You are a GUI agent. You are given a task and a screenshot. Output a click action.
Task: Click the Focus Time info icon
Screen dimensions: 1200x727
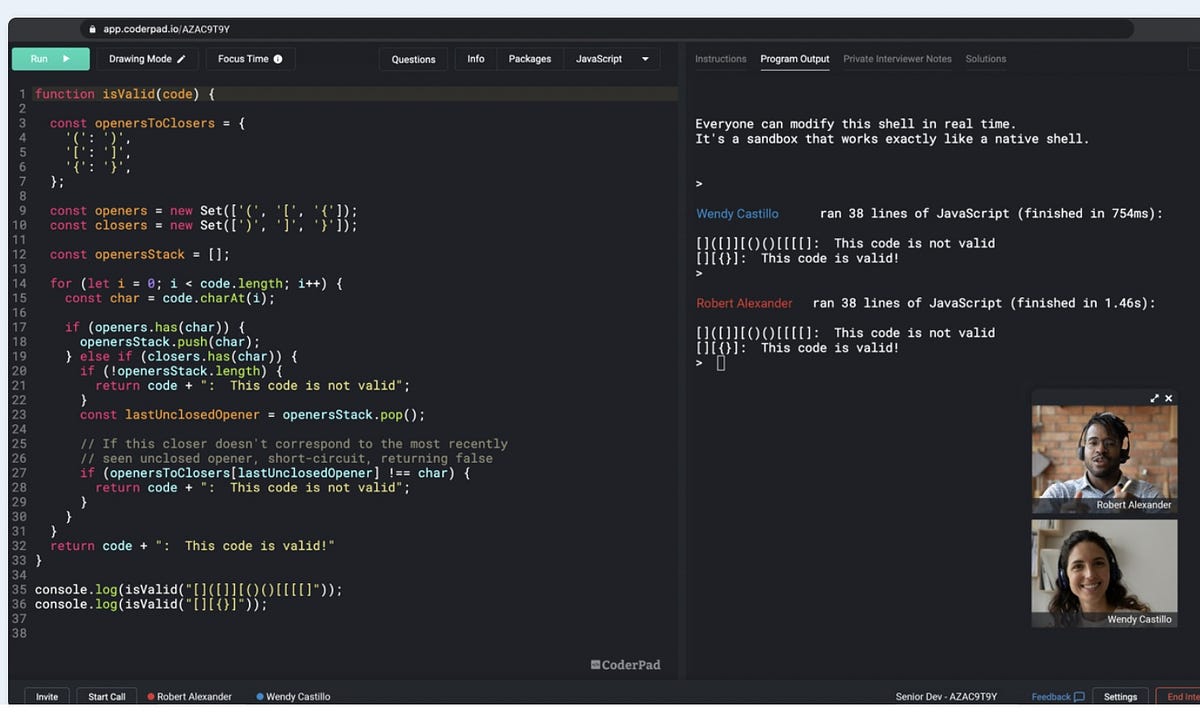coord(278,59)
